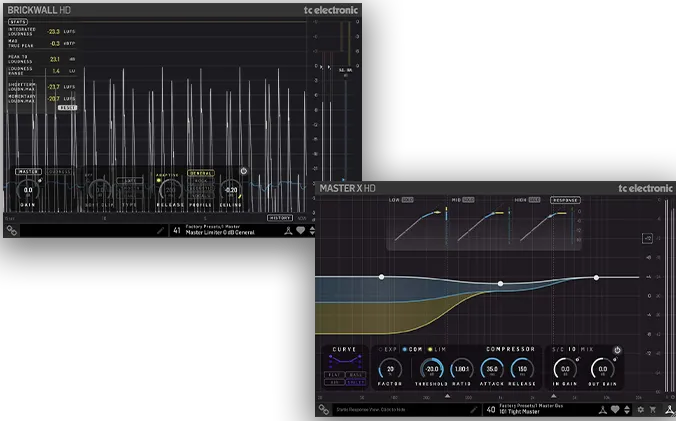The width and height of the screenshot is (676, 421).
Task: Select the highlighted Smiley curve button
Action: pos(356,382)
